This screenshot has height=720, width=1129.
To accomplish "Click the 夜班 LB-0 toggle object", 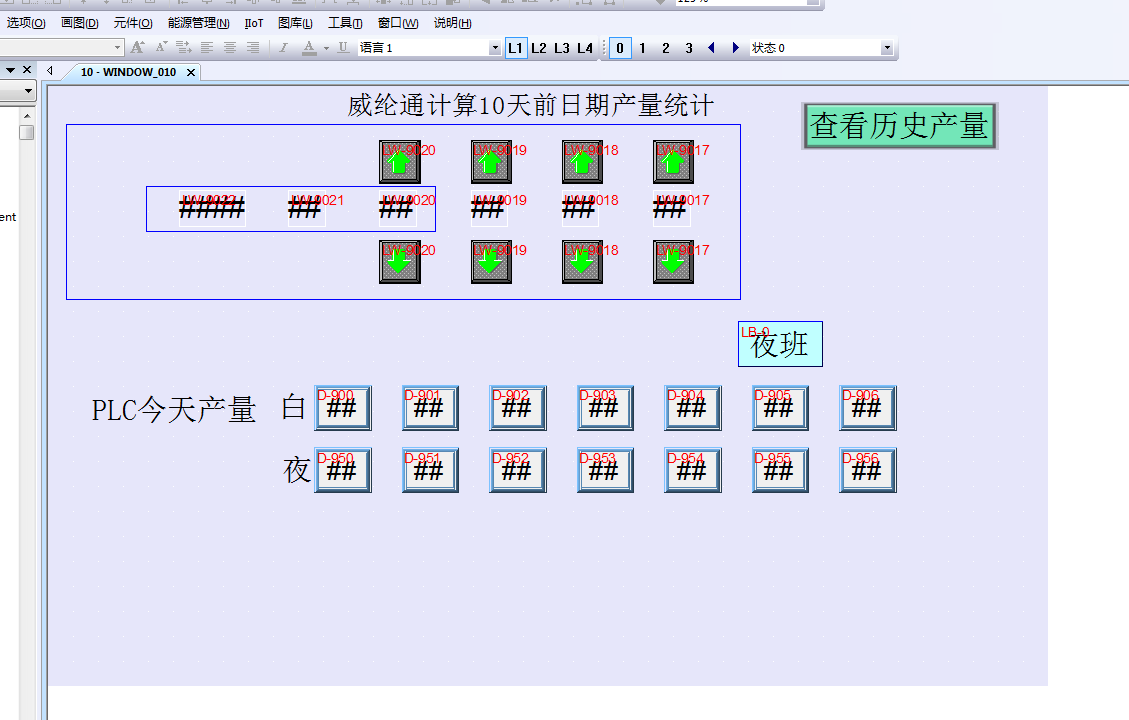I will click(780, 344).
